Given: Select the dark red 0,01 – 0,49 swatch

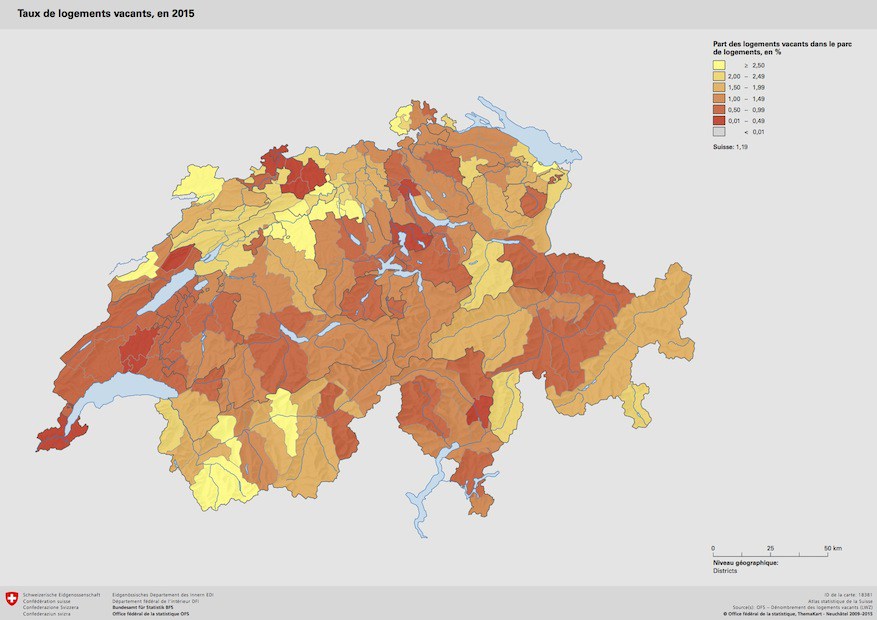Looking at the screenshot, I should pyautogui.click(x=719, y=120).
